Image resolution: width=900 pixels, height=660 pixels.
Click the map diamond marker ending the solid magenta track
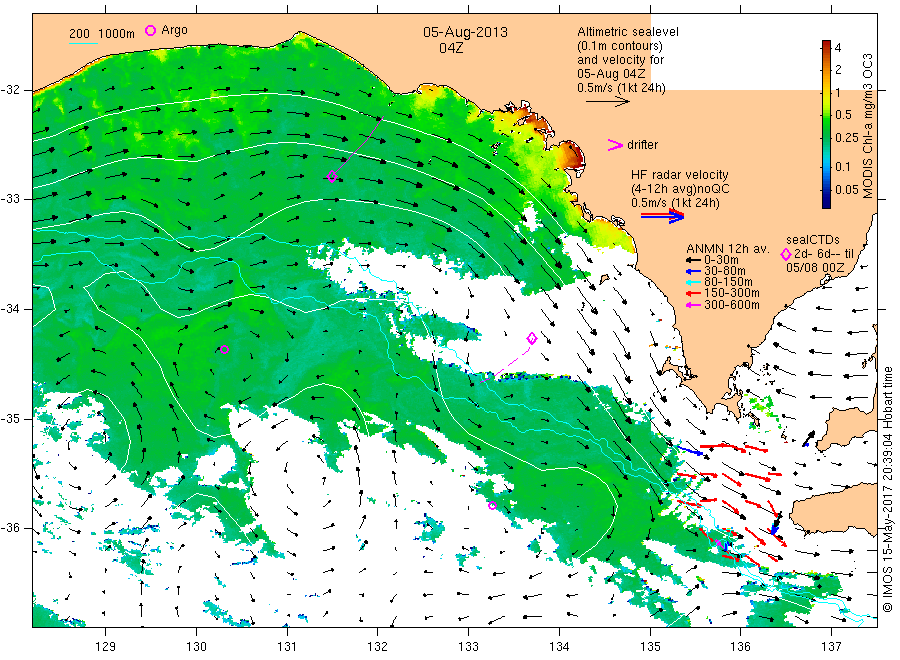click(x=332, y=177)
